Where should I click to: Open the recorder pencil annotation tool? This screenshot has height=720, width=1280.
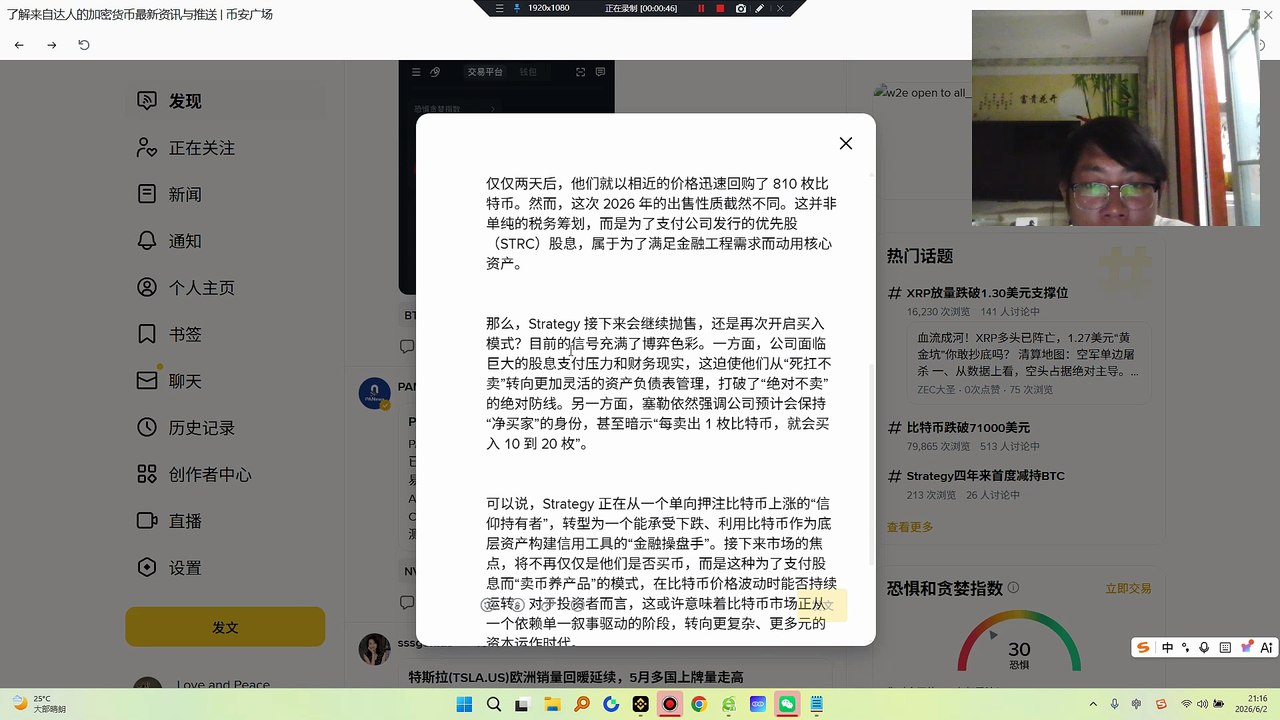760,8
